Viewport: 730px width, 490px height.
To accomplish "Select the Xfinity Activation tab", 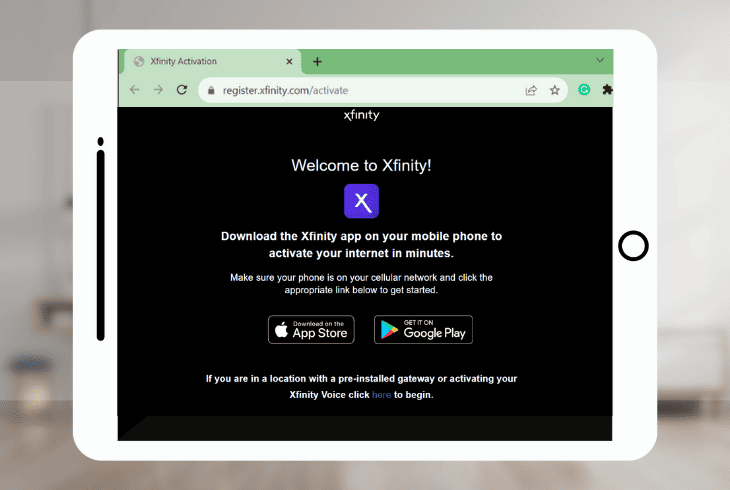I will pos(212,61).
